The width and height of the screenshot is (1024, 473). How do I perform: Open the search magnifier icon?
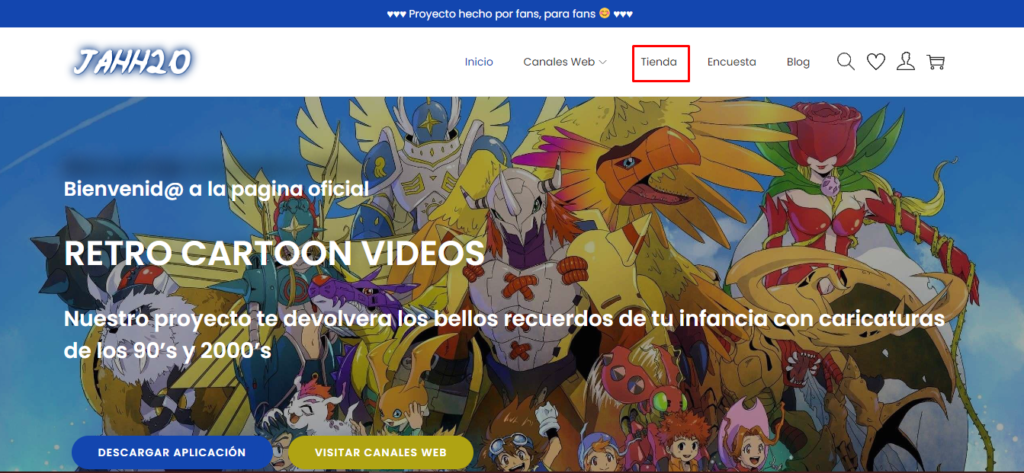(x=845, y=62)
